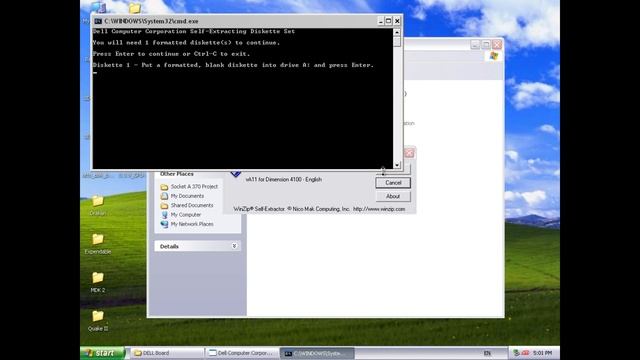Select the Quake II desktop folder

coord(98,320)
